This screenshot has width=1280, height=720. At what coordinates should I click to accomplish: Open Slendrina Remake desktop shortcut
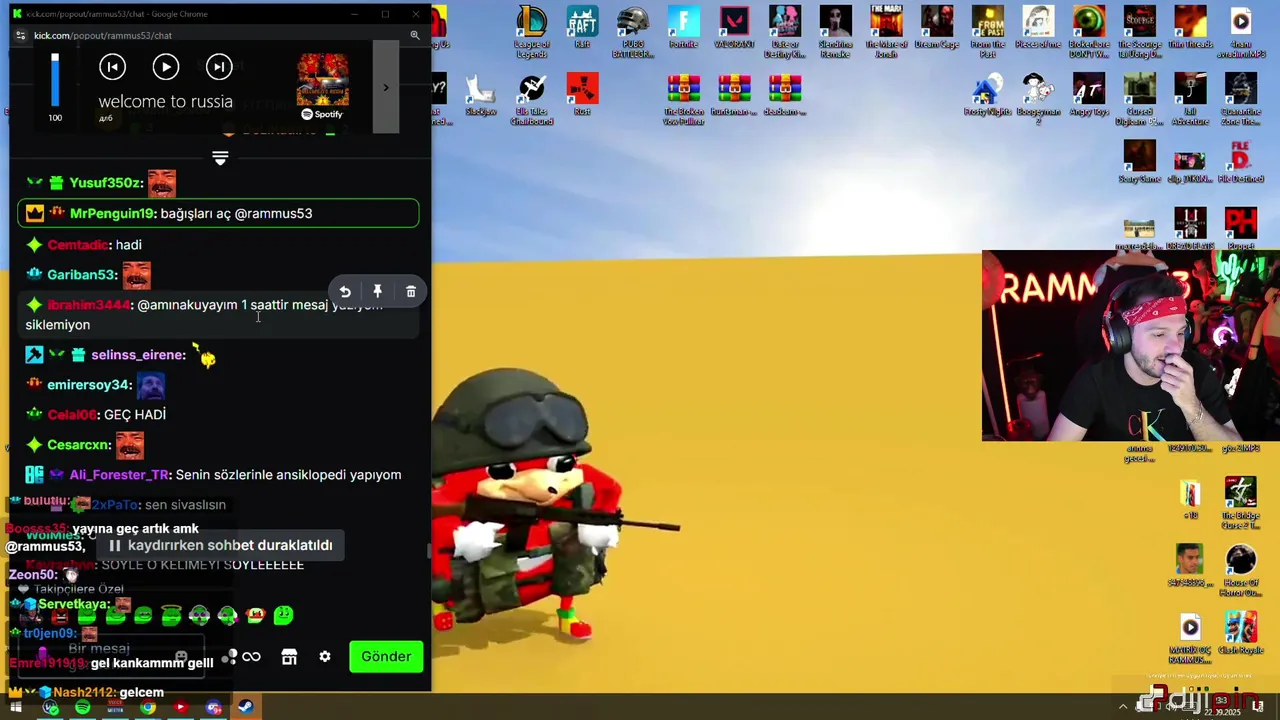pos(836,31)
